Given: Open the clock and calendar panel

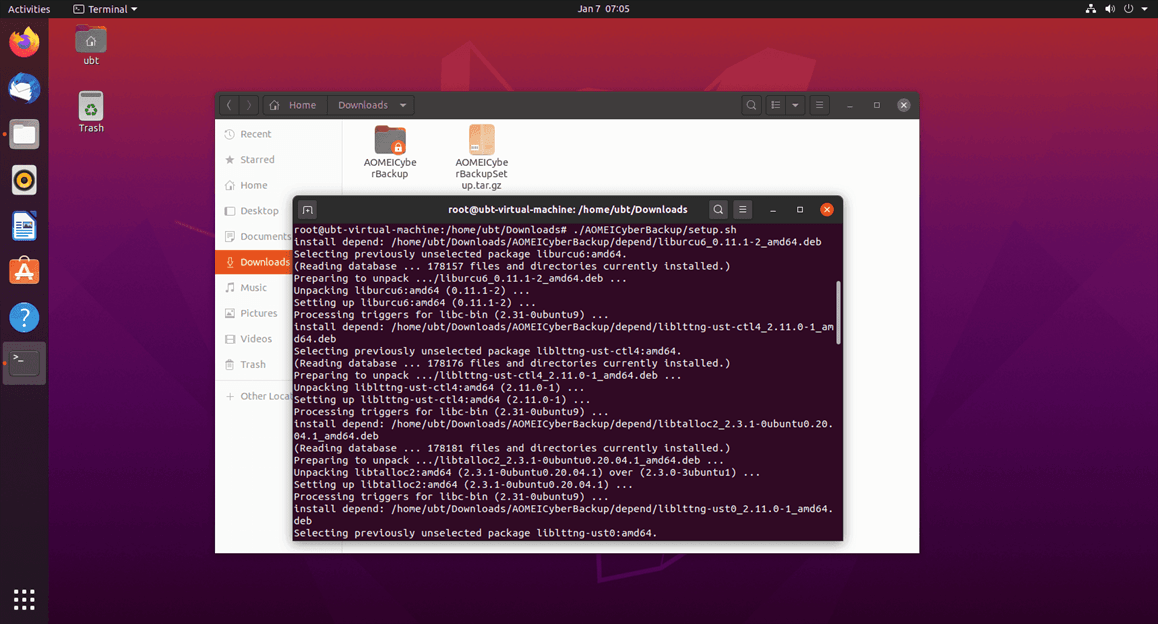Looking at the screenshot, I should pyautogui.click(x=603, y=9).
